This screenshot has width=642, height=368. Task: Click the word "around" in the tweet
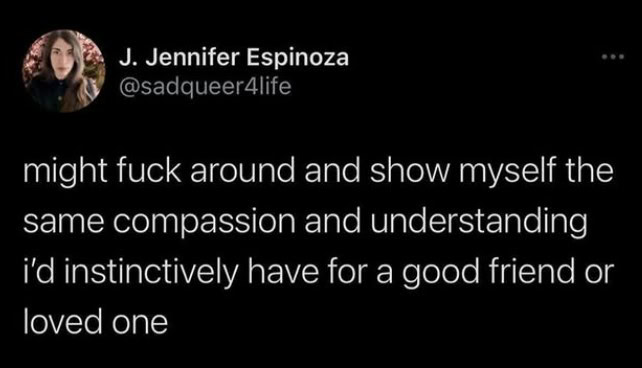coord(242,172)
